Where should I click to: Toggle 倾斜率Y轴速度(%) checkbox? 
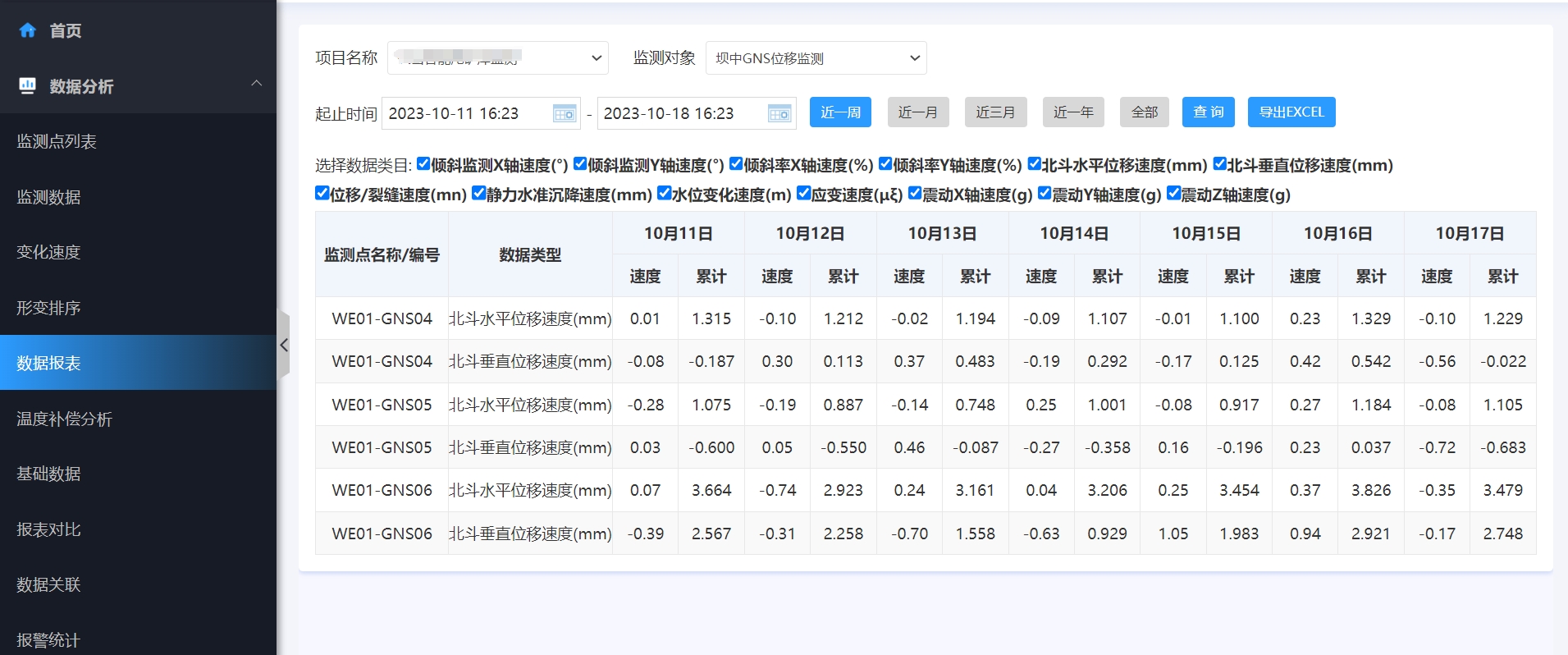pyautogui.click(x=885, y=164)
